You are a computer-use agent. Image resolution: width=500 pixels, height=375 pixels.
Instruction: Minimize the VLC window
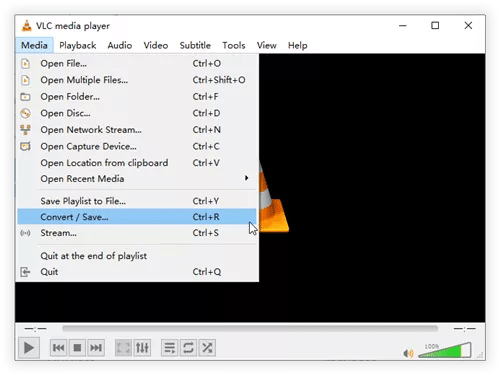(x=403, y=26)
